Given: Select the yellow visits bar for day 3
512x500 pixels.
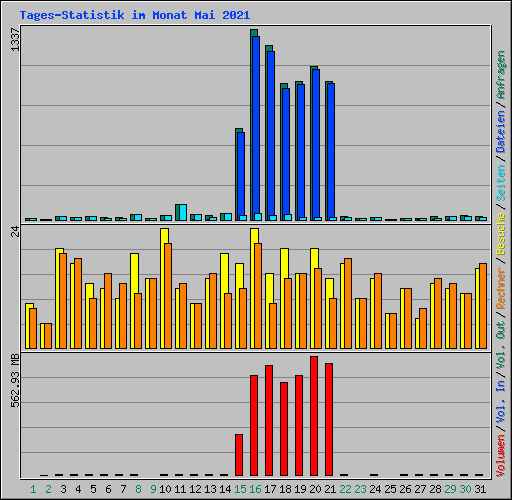Looking at the screenshot, I should point(59,298).
